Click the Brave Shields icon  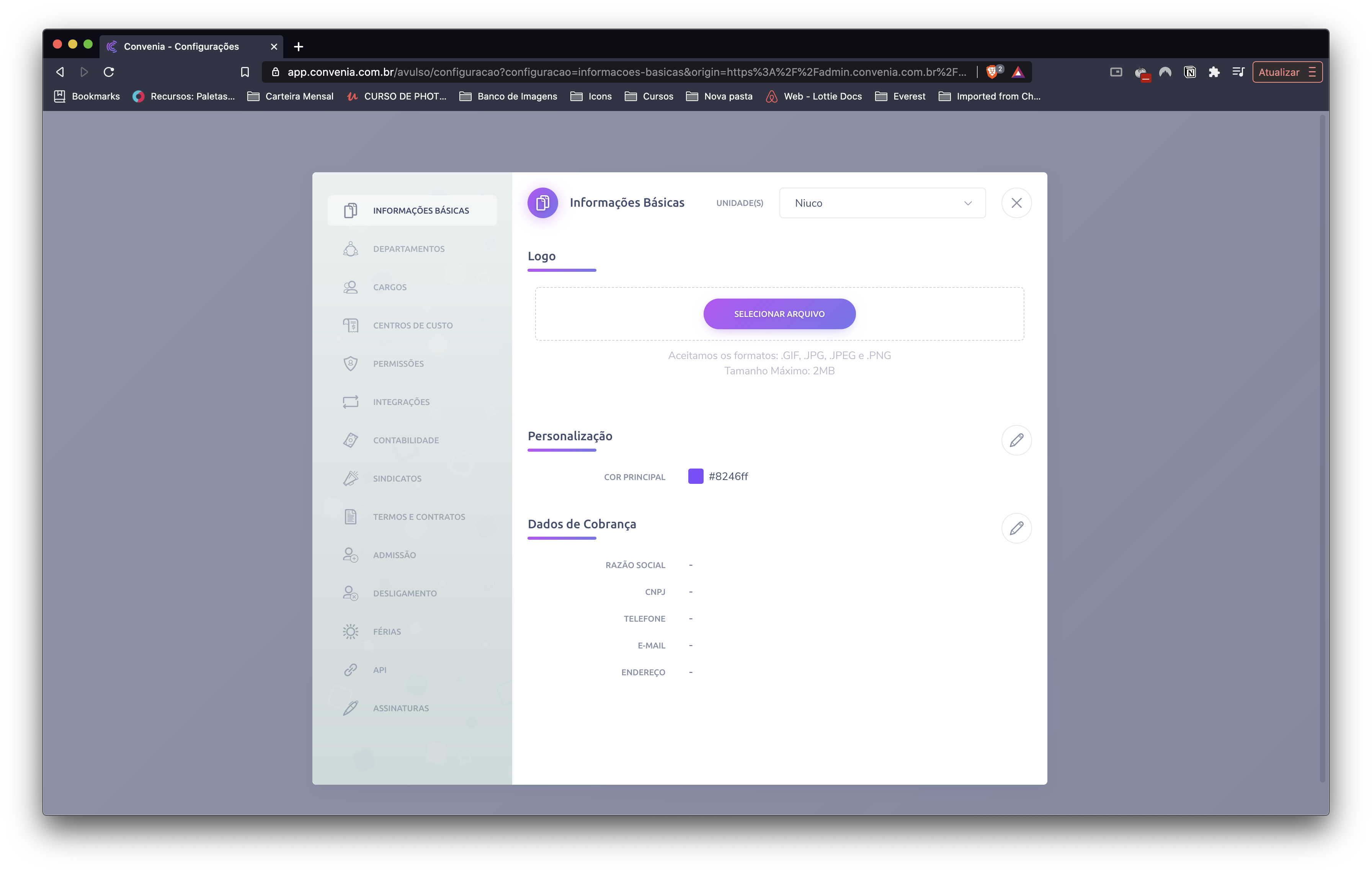point(992,72)
